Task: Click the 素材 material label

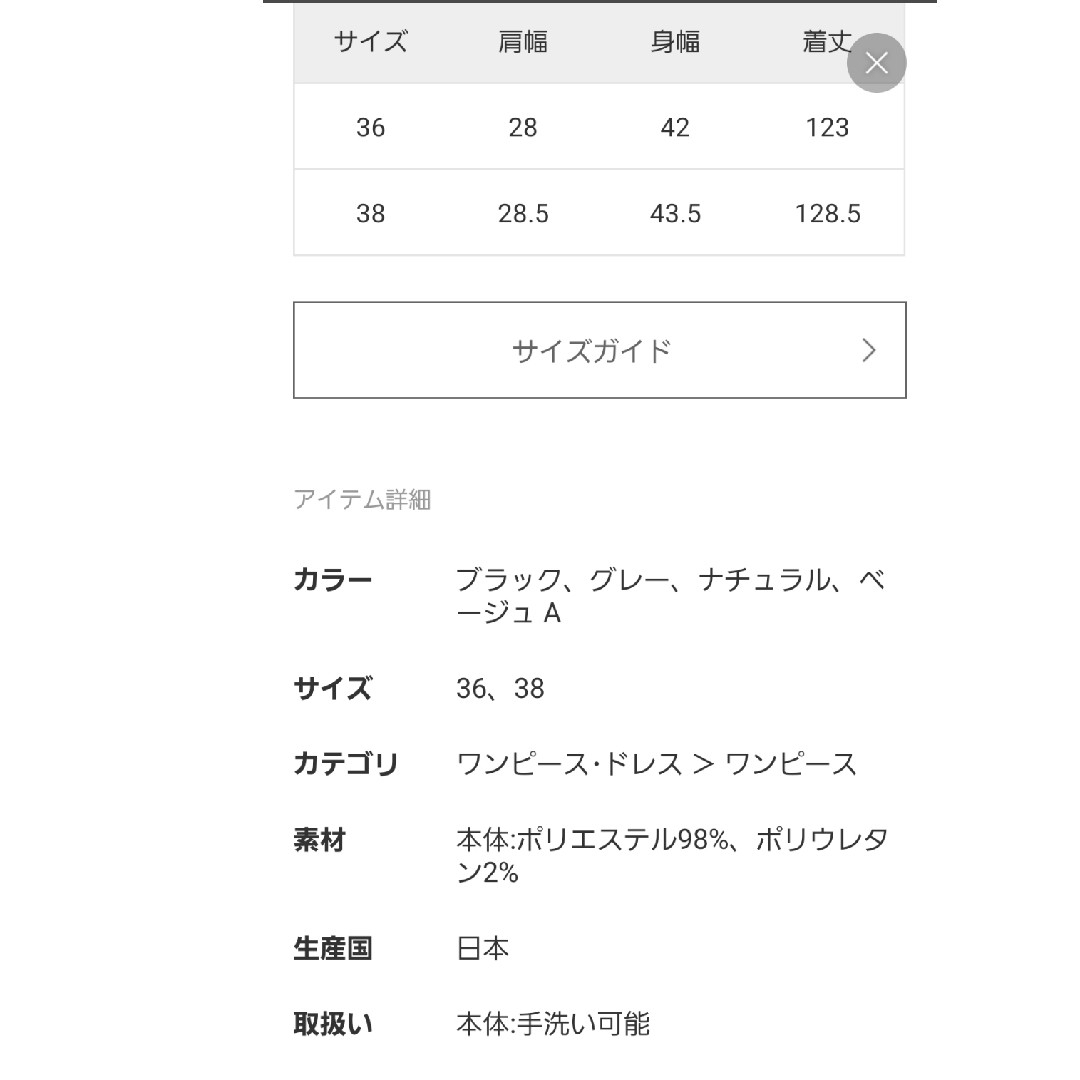Action: coord(320,840)
